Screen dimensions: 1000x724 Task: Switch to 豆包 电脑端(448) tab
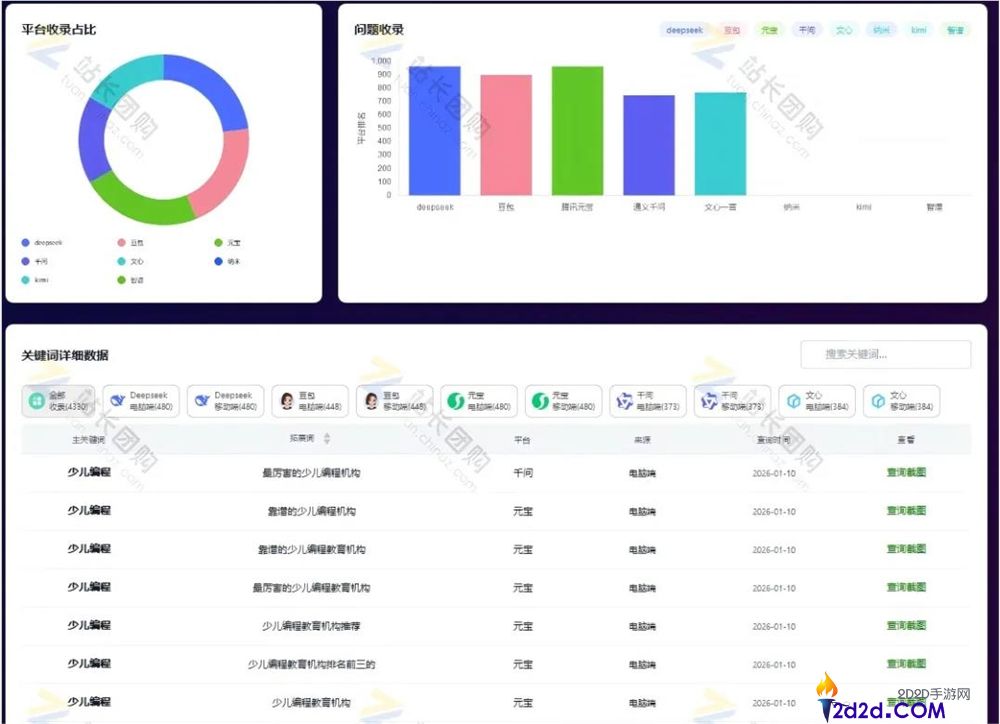click(x=310, y=401)
